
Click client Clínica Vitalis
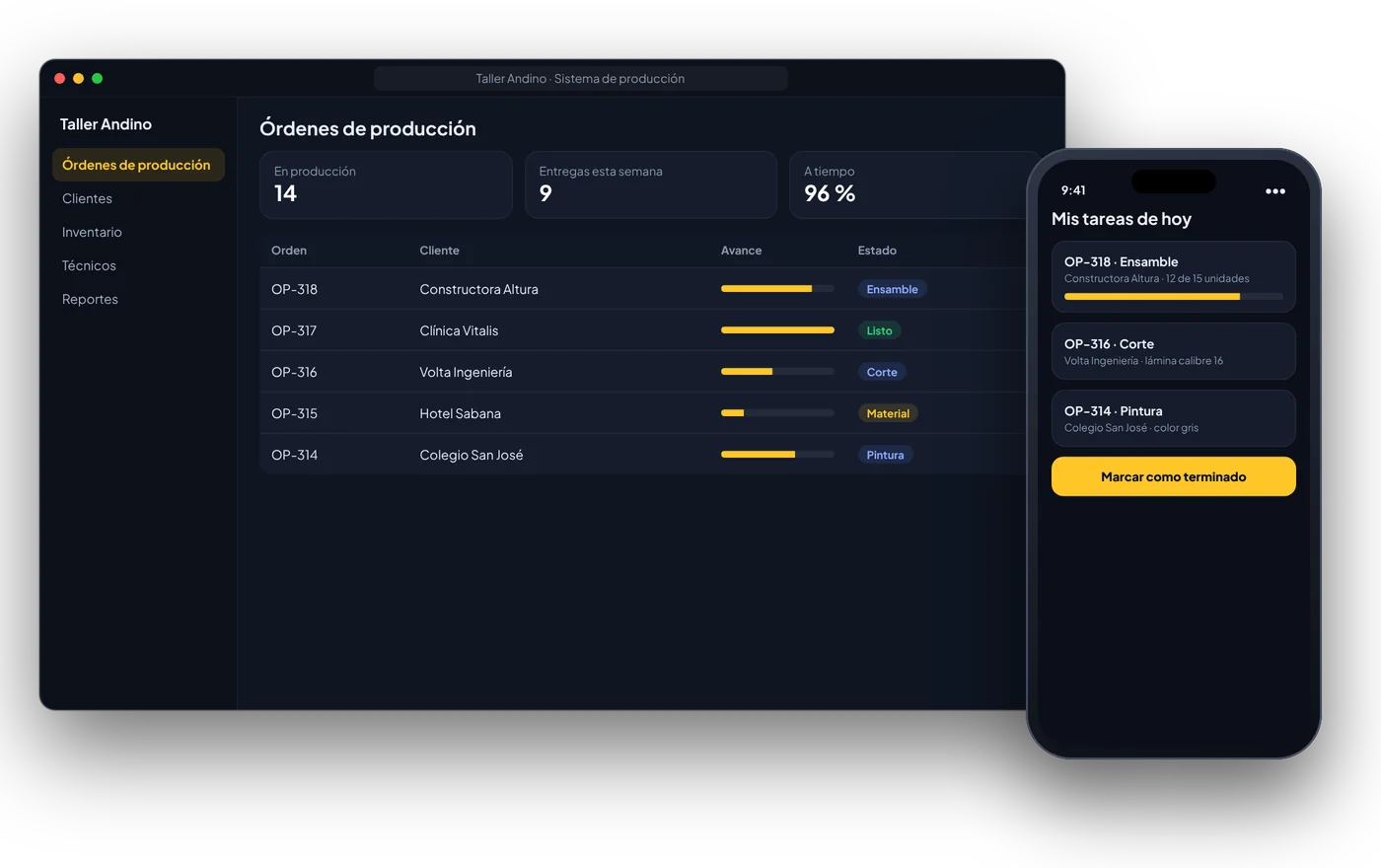pos(459,330)
